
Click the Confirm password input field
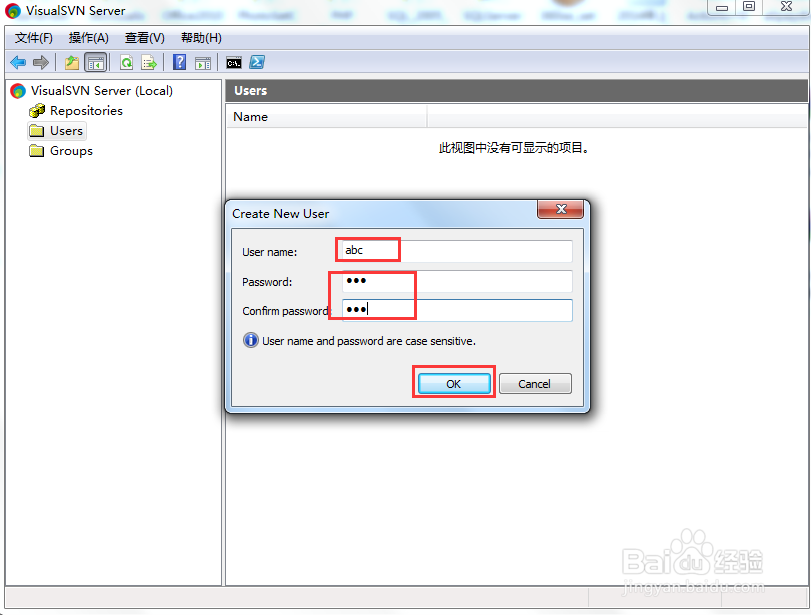tap(457, 310)
